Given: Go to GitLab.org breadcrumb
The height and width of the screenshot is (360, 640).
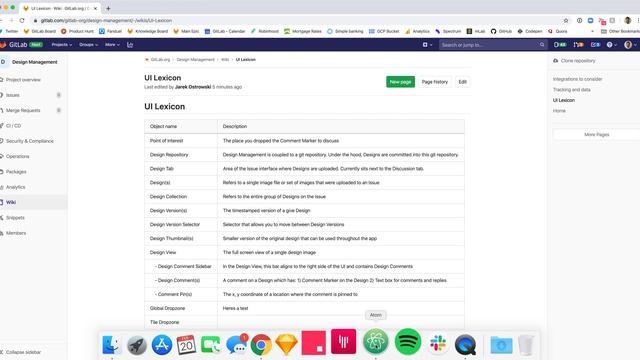Looking at the screenshot, I should click(160, 60).
